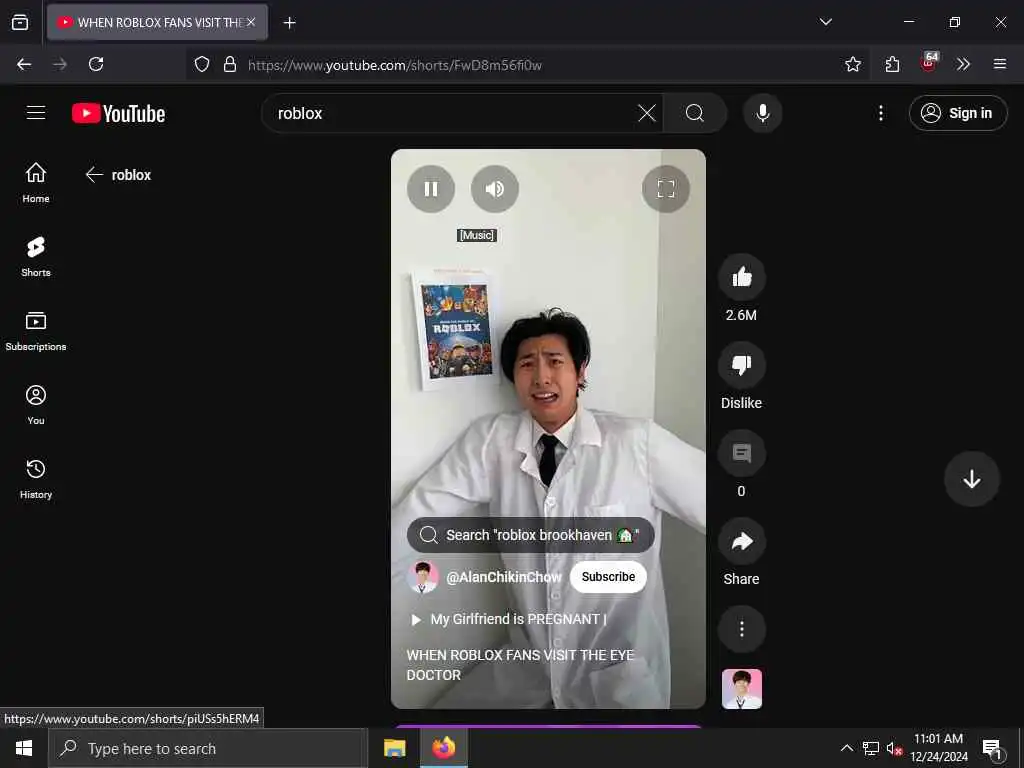This screenshot has width=1024, height=768.
Task: Open Shorts in the sidebar
Action: pyautogui.click(x=36, y=257)
